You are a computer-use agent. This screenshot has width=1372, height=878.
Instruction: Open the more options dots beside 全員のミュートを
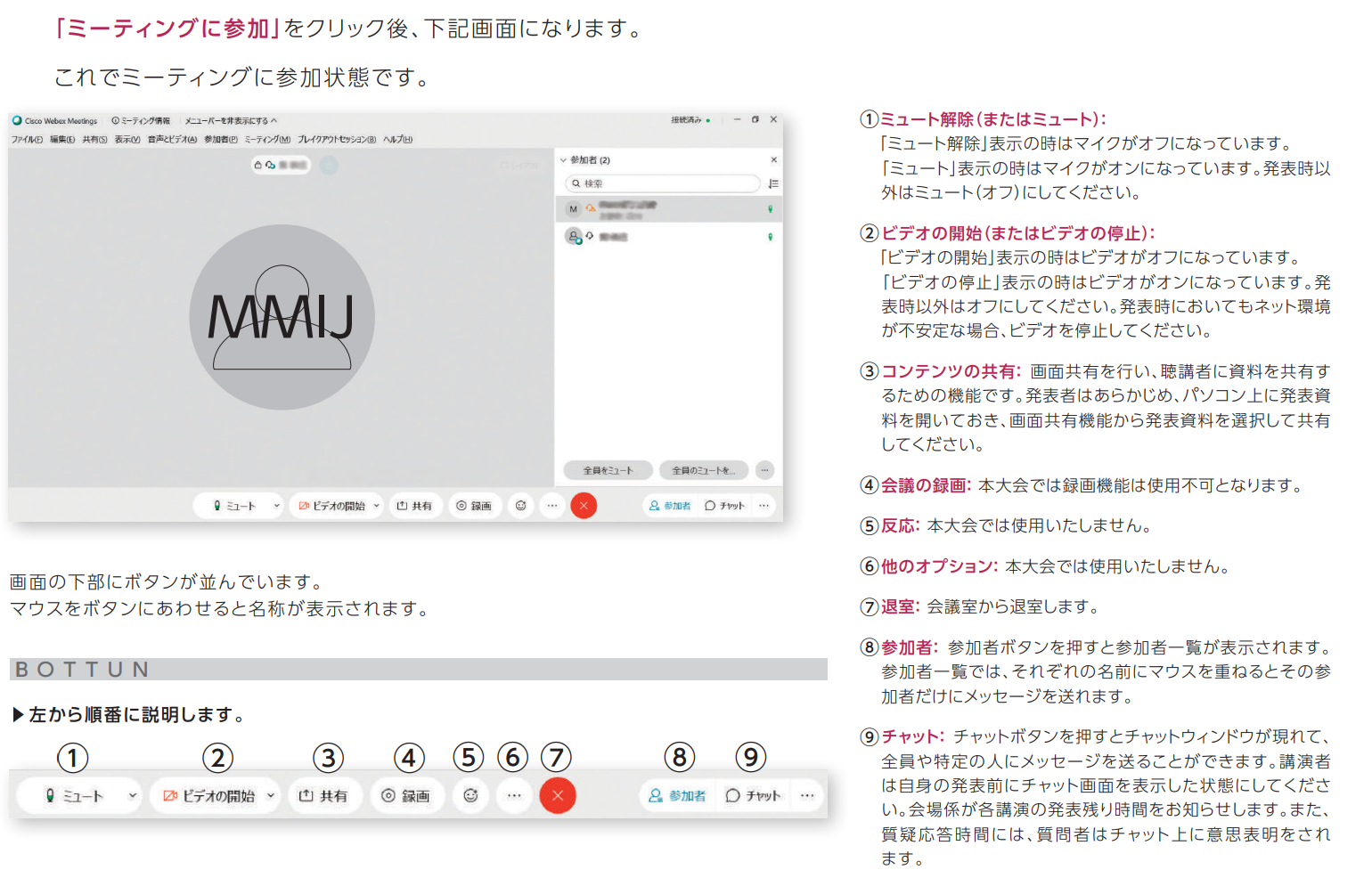click(x=764, y=470)
